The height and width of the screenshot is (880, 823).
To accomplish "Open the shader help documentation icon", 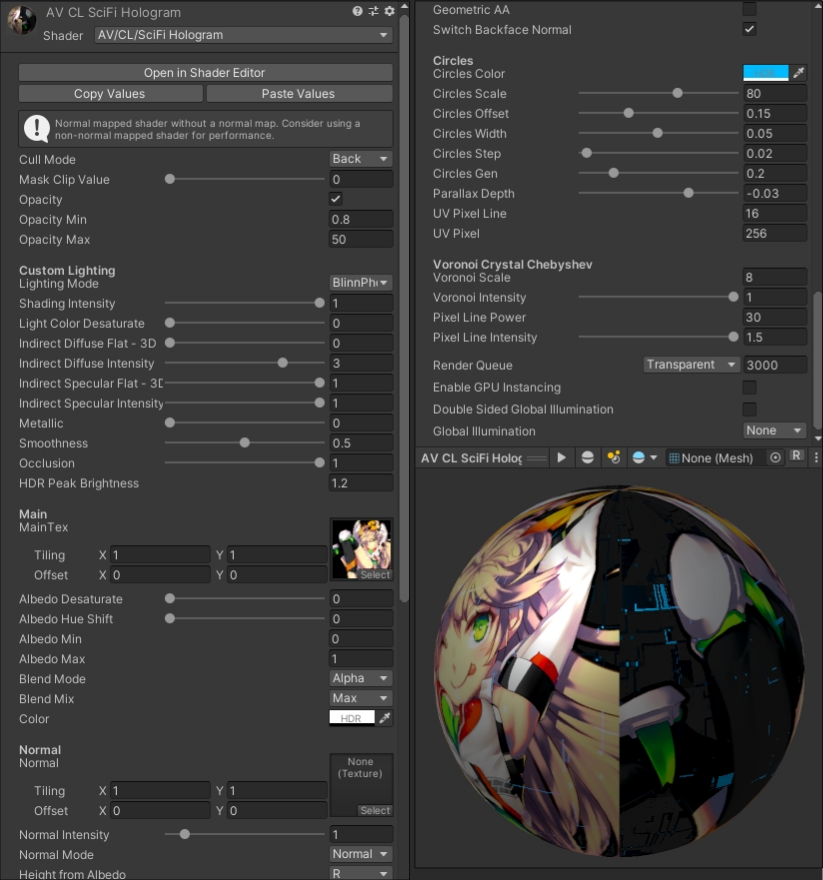I will click(357, 12).
